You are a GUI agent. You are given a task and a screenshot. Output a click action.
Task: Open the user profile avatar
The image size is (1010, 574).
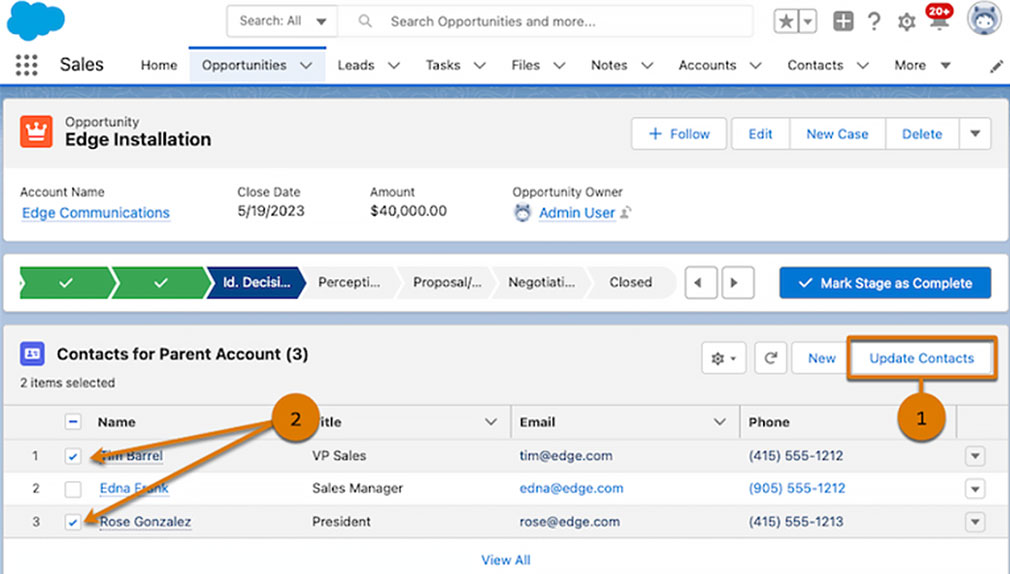pos(984,19)
